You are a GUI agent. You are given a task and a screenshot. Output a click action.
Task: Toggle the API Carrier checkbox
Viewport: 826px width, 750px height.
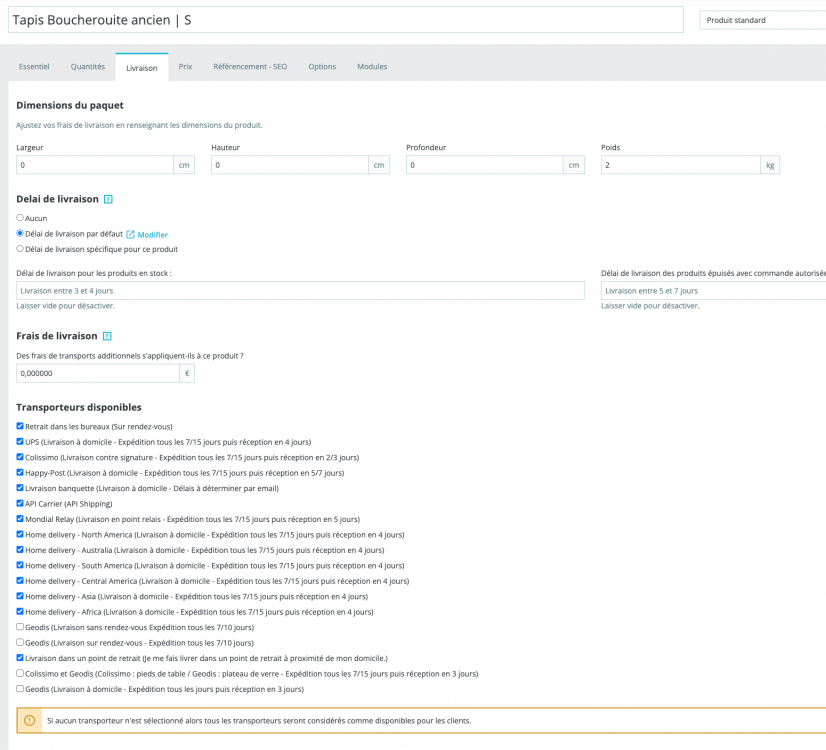[20, 504]
